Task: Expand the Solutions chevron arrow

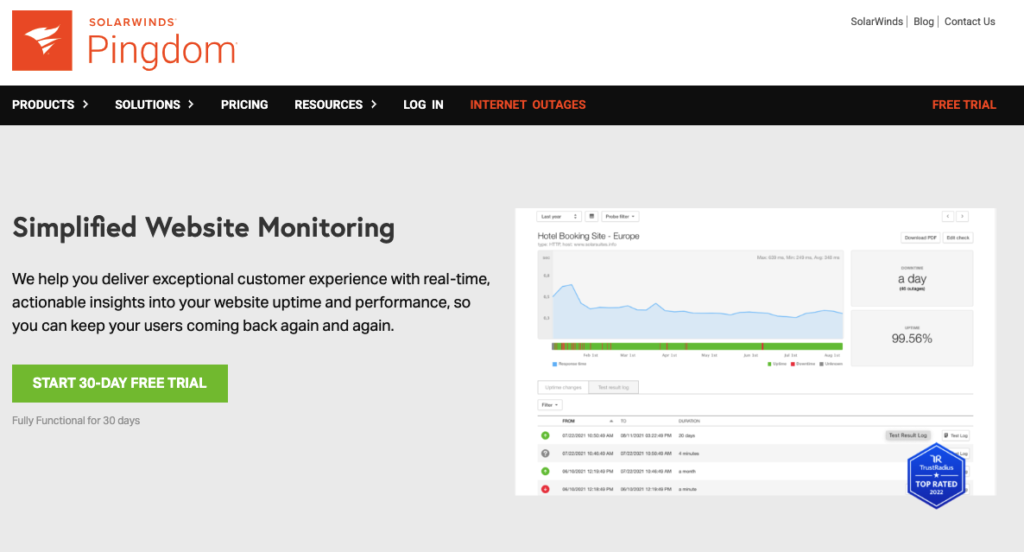Action: click(x=191, y=105)
